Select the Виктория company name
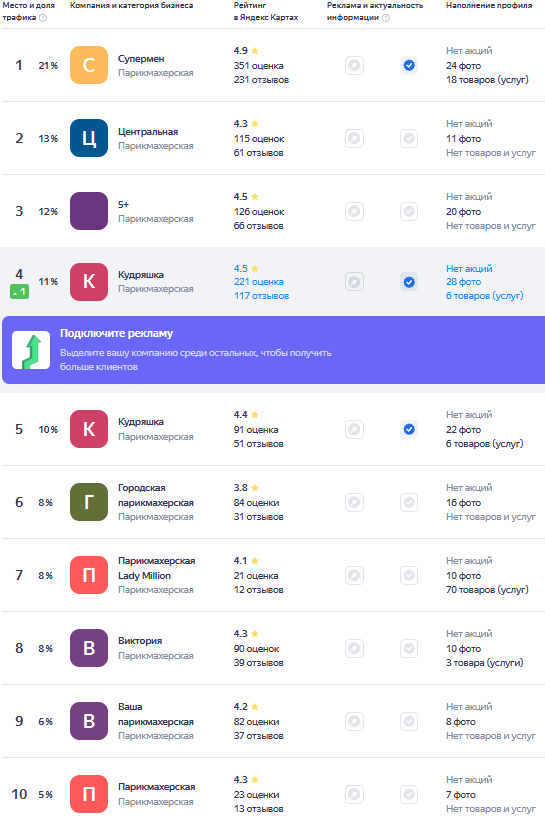 (140, 641)
